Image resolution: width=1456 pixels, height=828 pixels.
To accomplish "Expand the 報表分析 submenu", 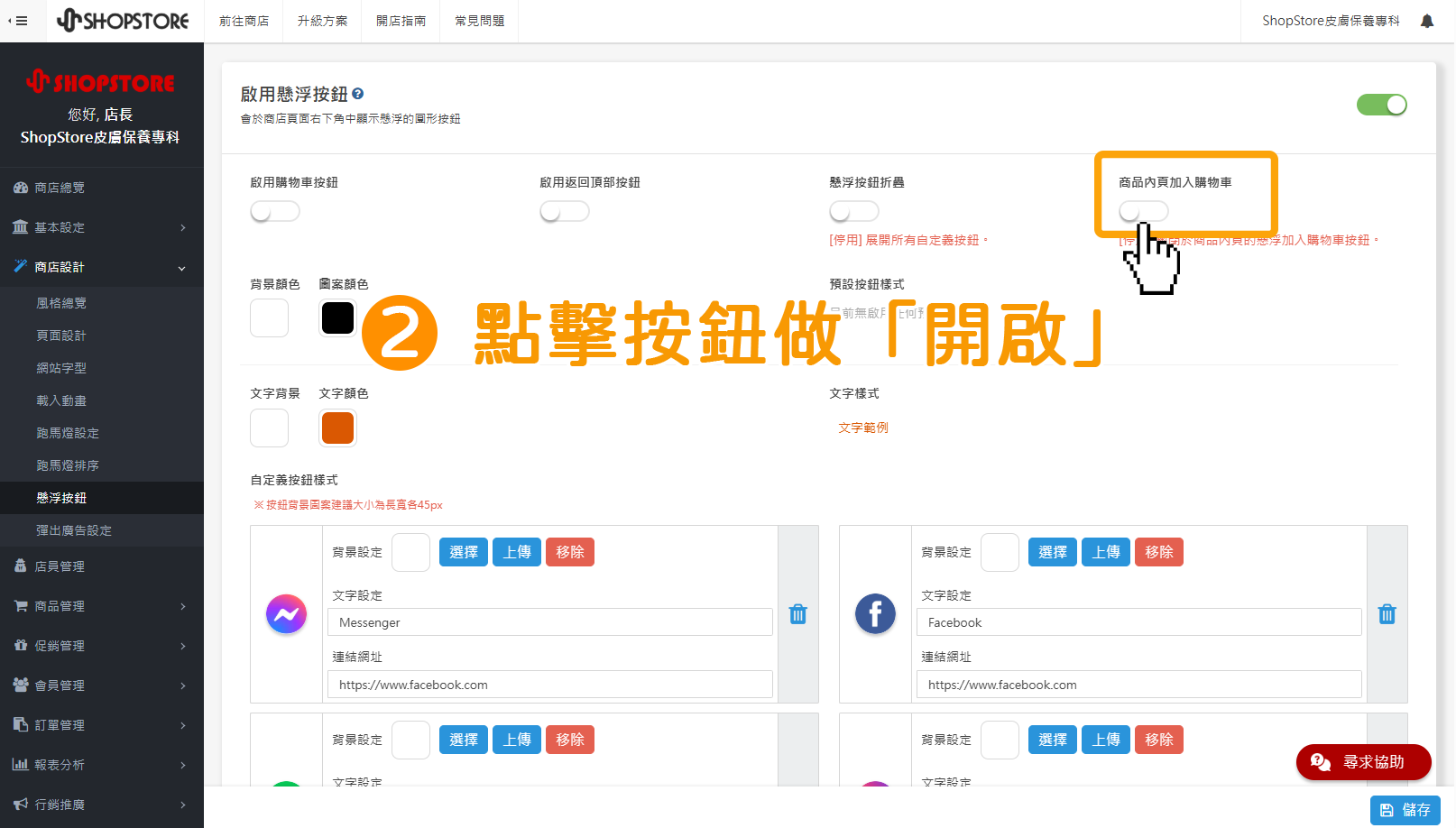I will pos(182,765).
